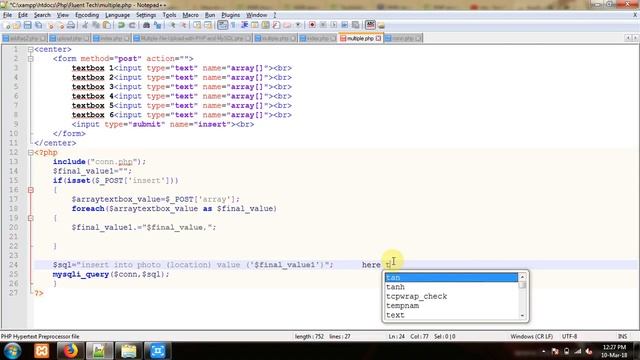Open the Encoding menu
Image resolution: width=640 pixels, height=360 pixels.
(x=87, y=15)
